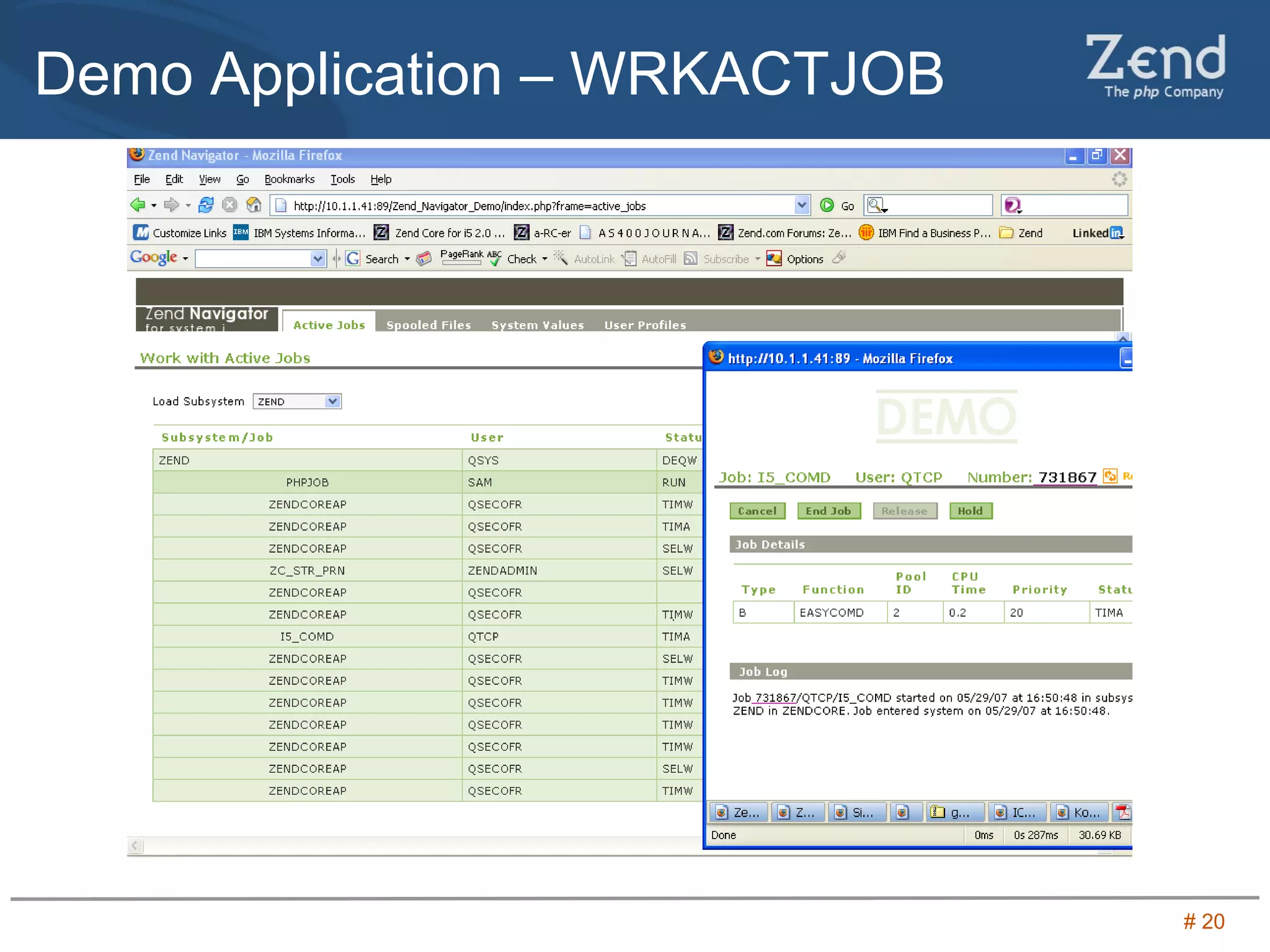Open the Bookmarks menu
Image resolution: width=1270 pixels, height=952 pixels.
[x=289, y=179]
